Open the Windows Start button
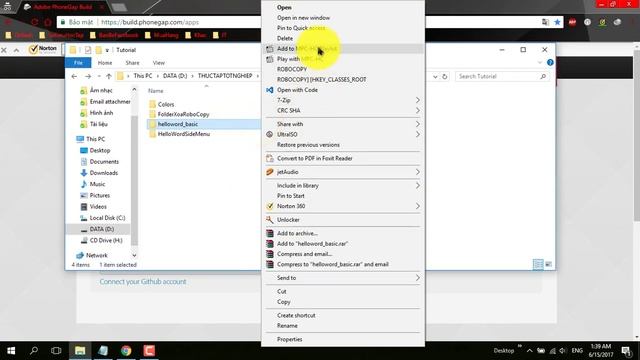 [x=11, y=351]
